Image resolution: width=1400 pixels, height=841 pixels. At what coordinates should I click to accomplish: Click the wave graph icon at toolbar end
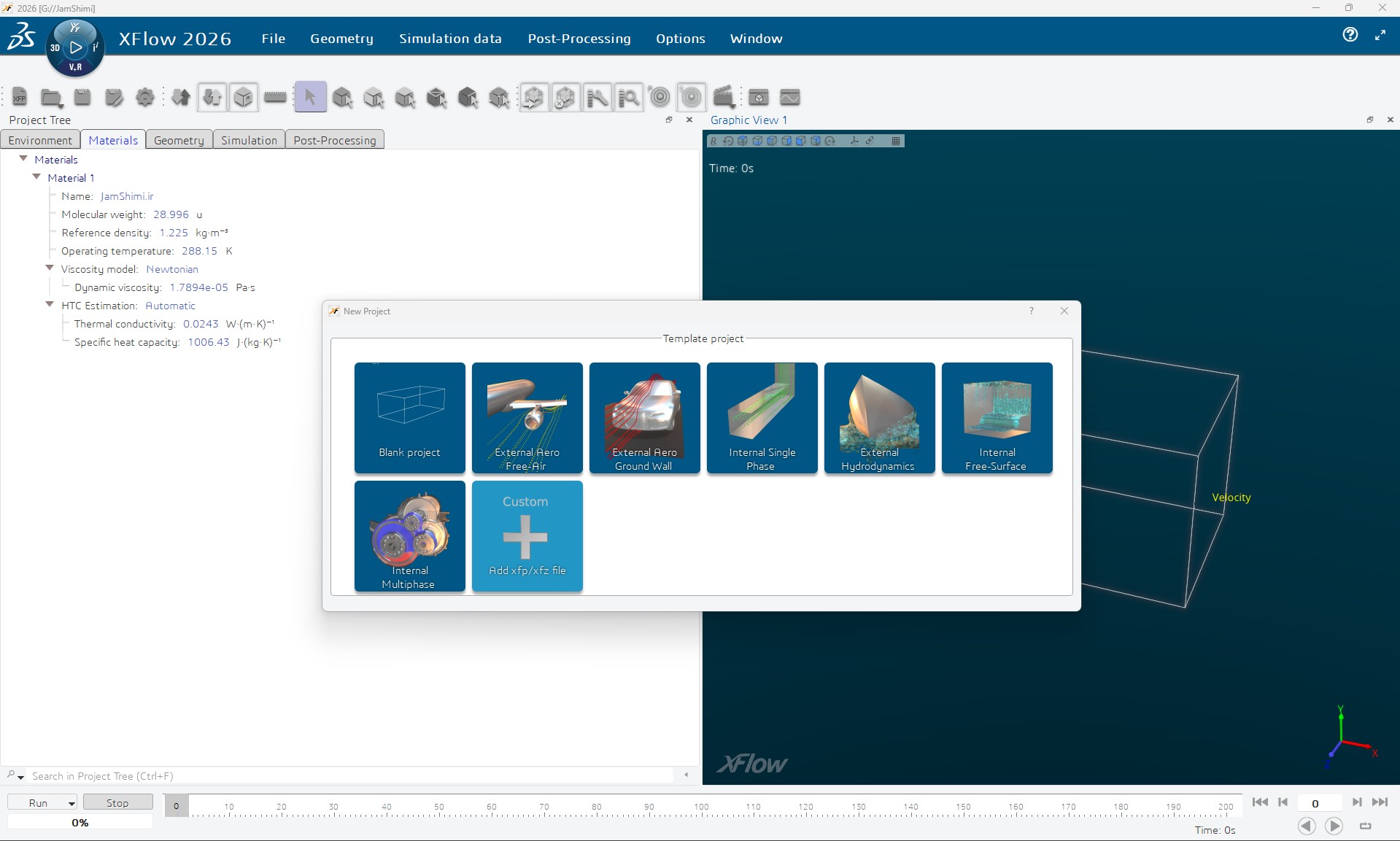(x=790, y=97)
